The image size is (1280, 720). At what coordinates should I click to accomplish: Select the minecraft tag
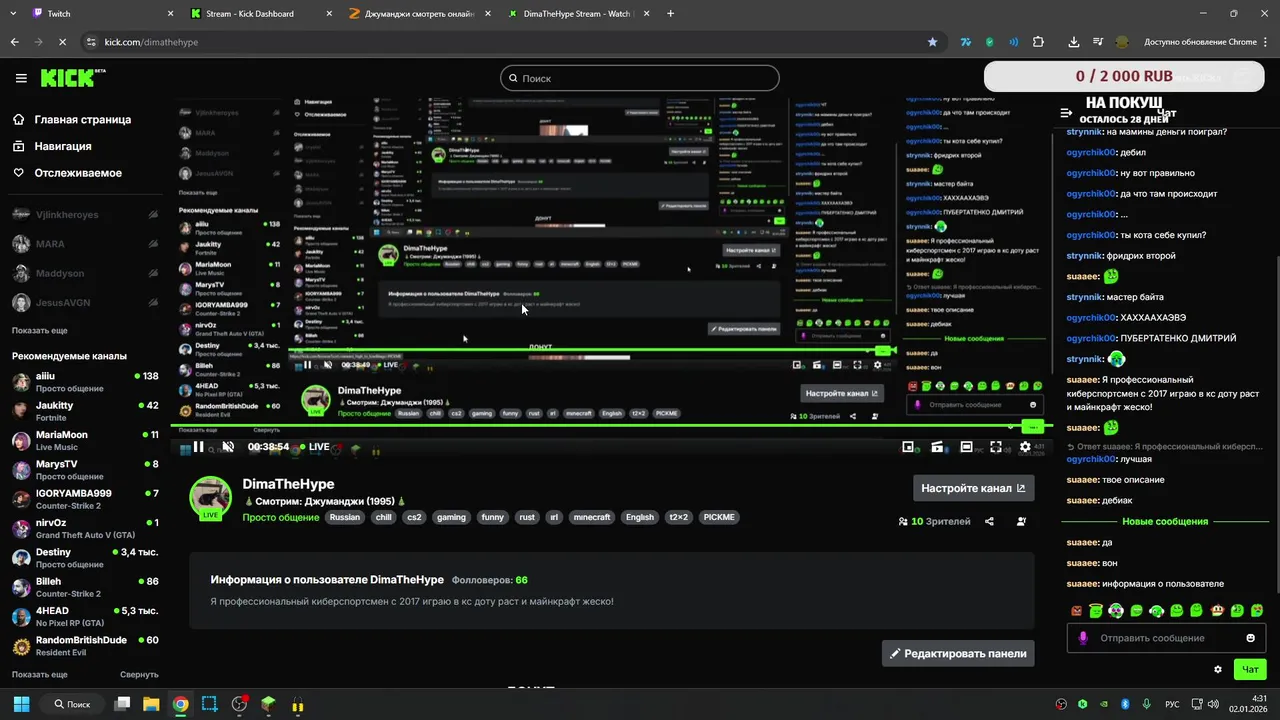point(592,517)
